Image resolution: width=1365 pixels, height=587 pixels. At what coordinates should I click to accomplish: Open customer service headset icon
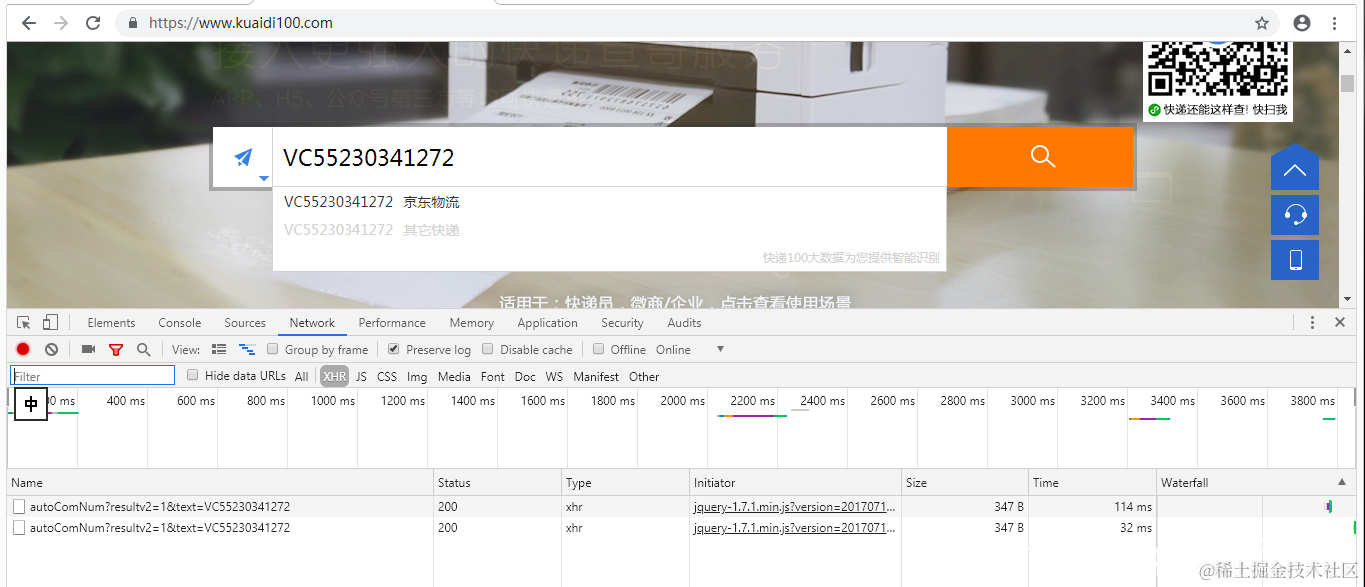click(1295, 214)
